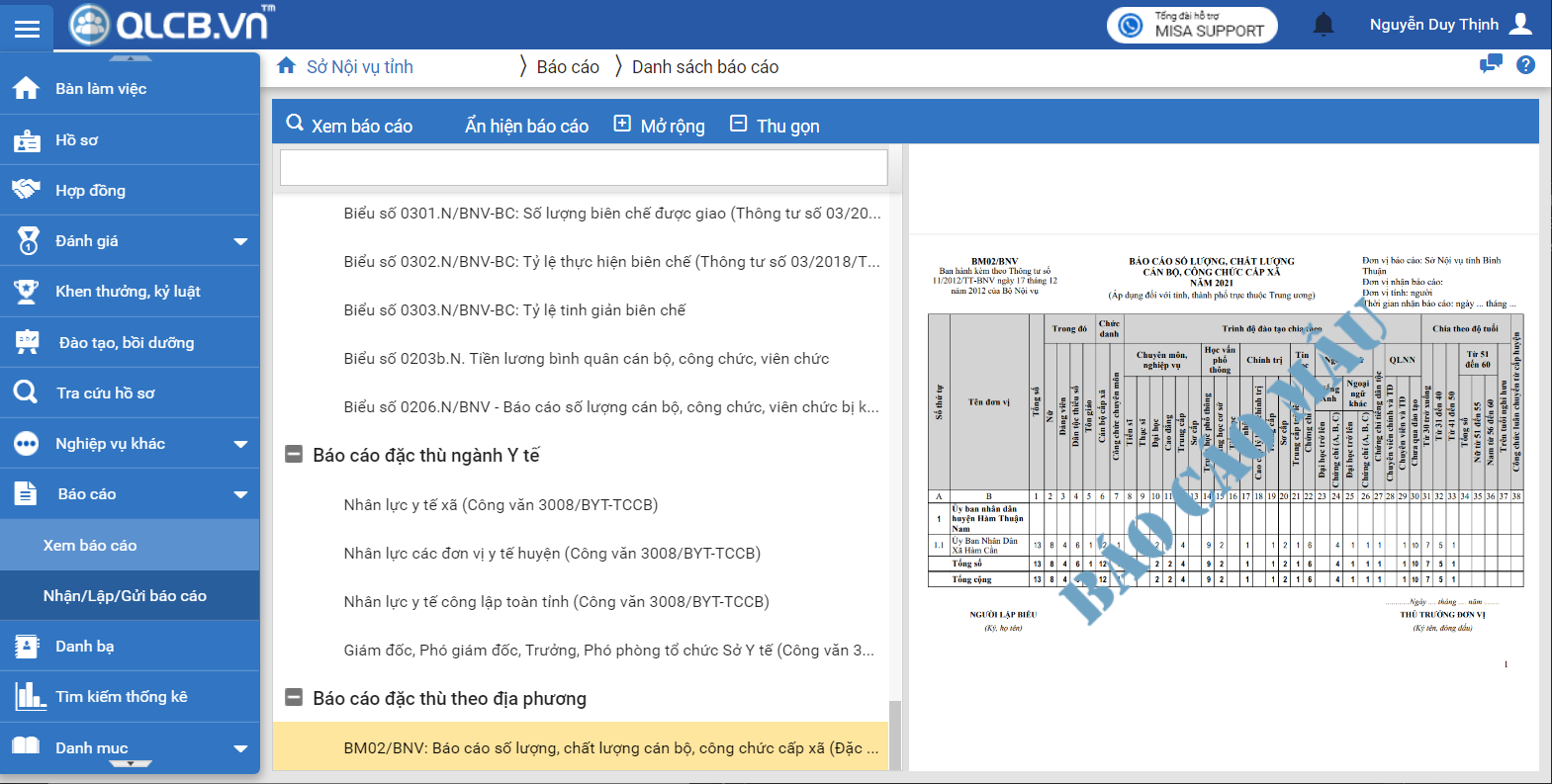
Task: Click the Xem báo cáo magnifier icon
Action: (x=295, y=124)
